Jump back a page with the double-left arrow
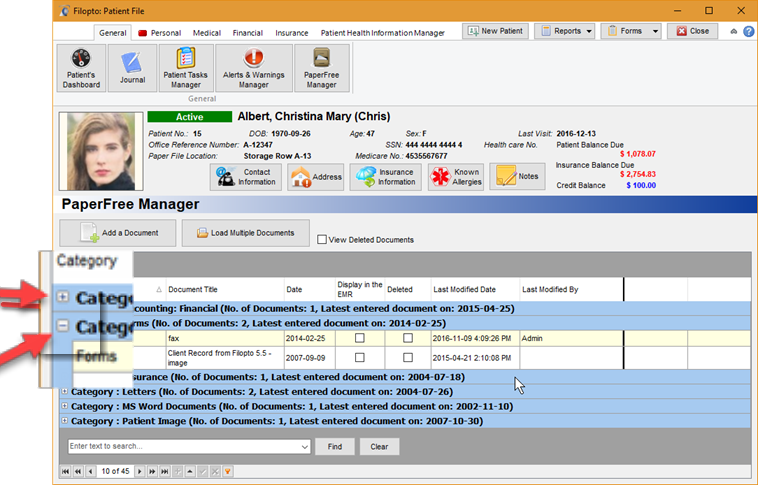The image size is (758, 485). 78,471
